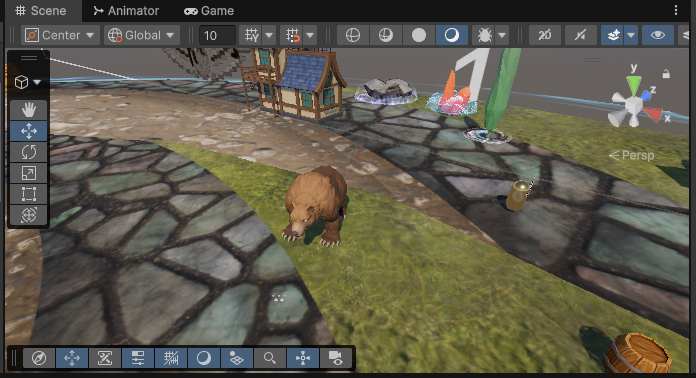
Task: Select the small golden bell object
Action: (519, 194)
